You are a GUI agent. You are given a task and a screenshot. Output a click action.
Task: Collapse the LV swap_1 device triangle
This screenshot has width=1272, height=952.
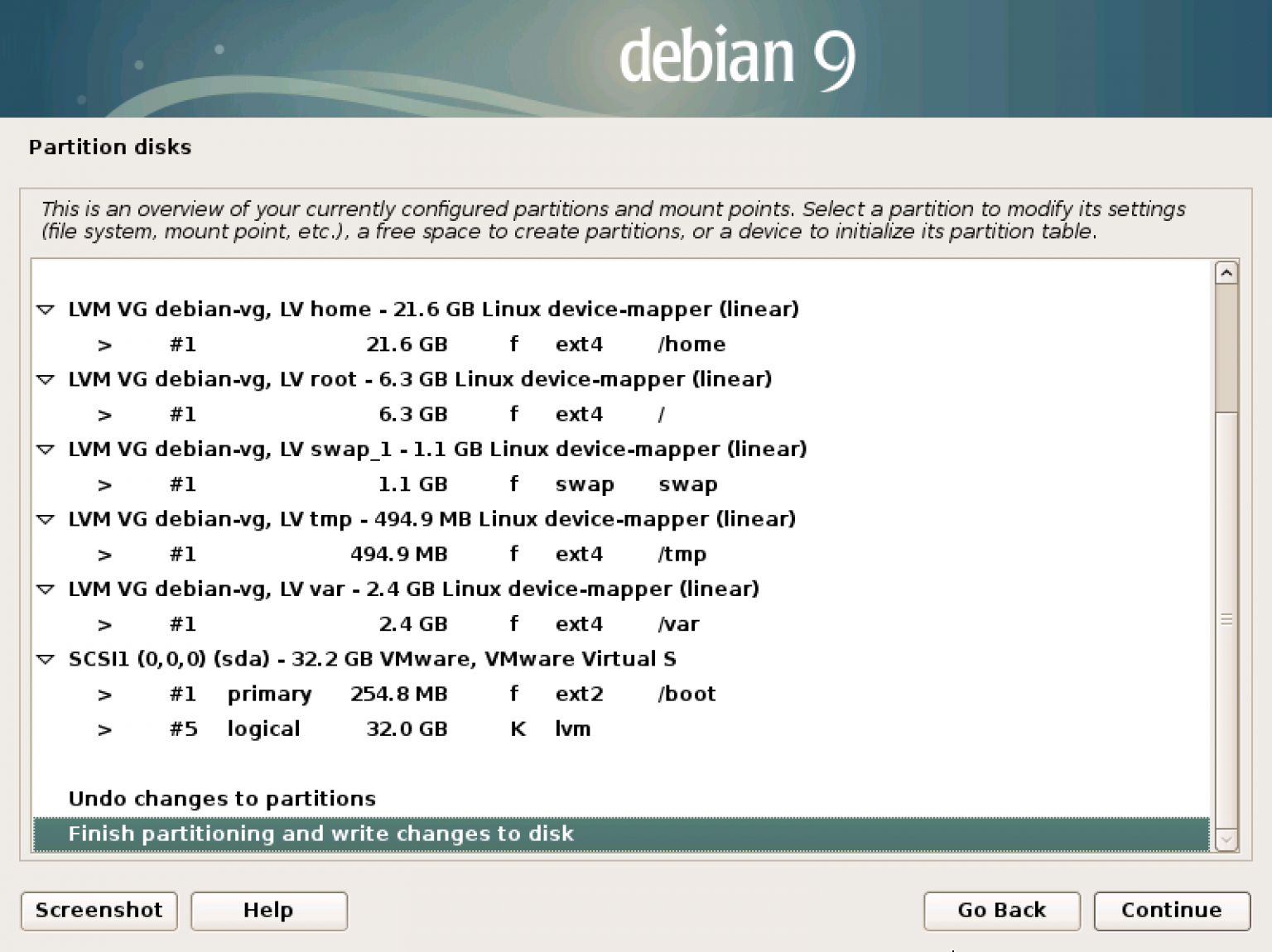[x=46, y=450]
